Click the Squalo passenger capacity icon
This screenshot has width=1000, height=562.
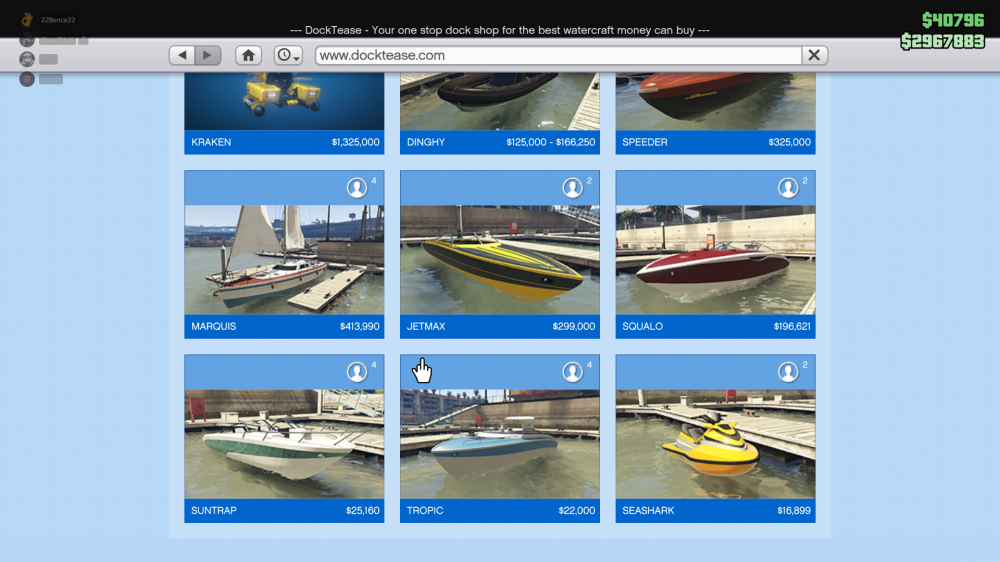[788, 188]
